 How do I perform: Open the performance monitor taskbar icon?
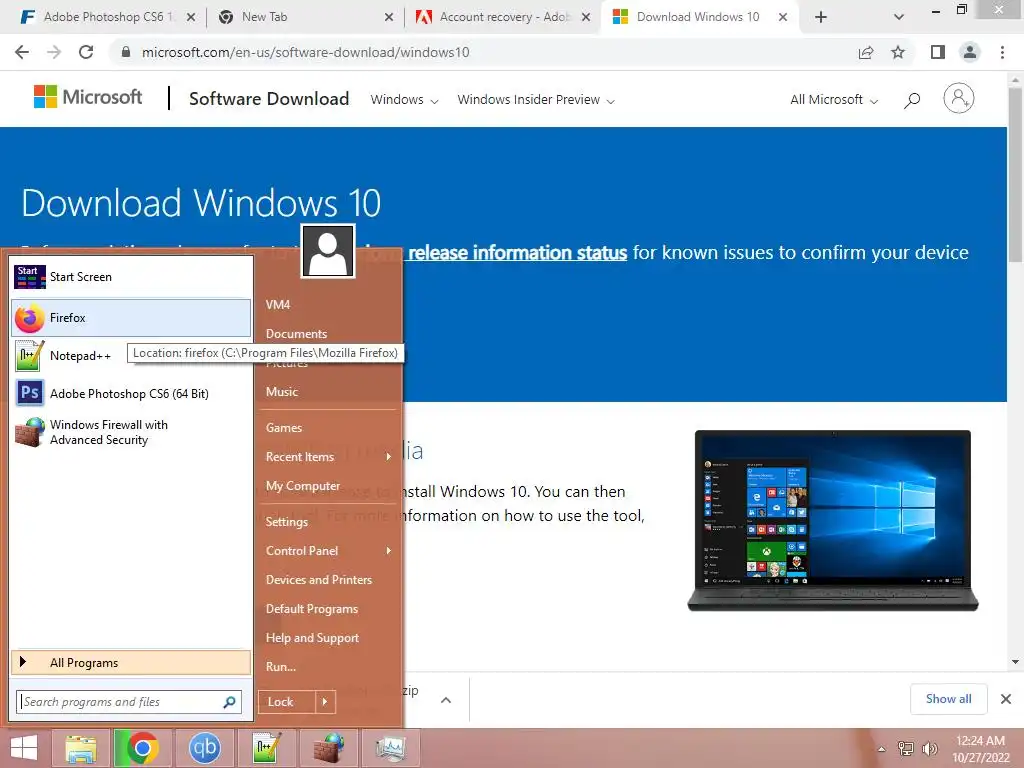pyautogui.click(x=391, y=748)
